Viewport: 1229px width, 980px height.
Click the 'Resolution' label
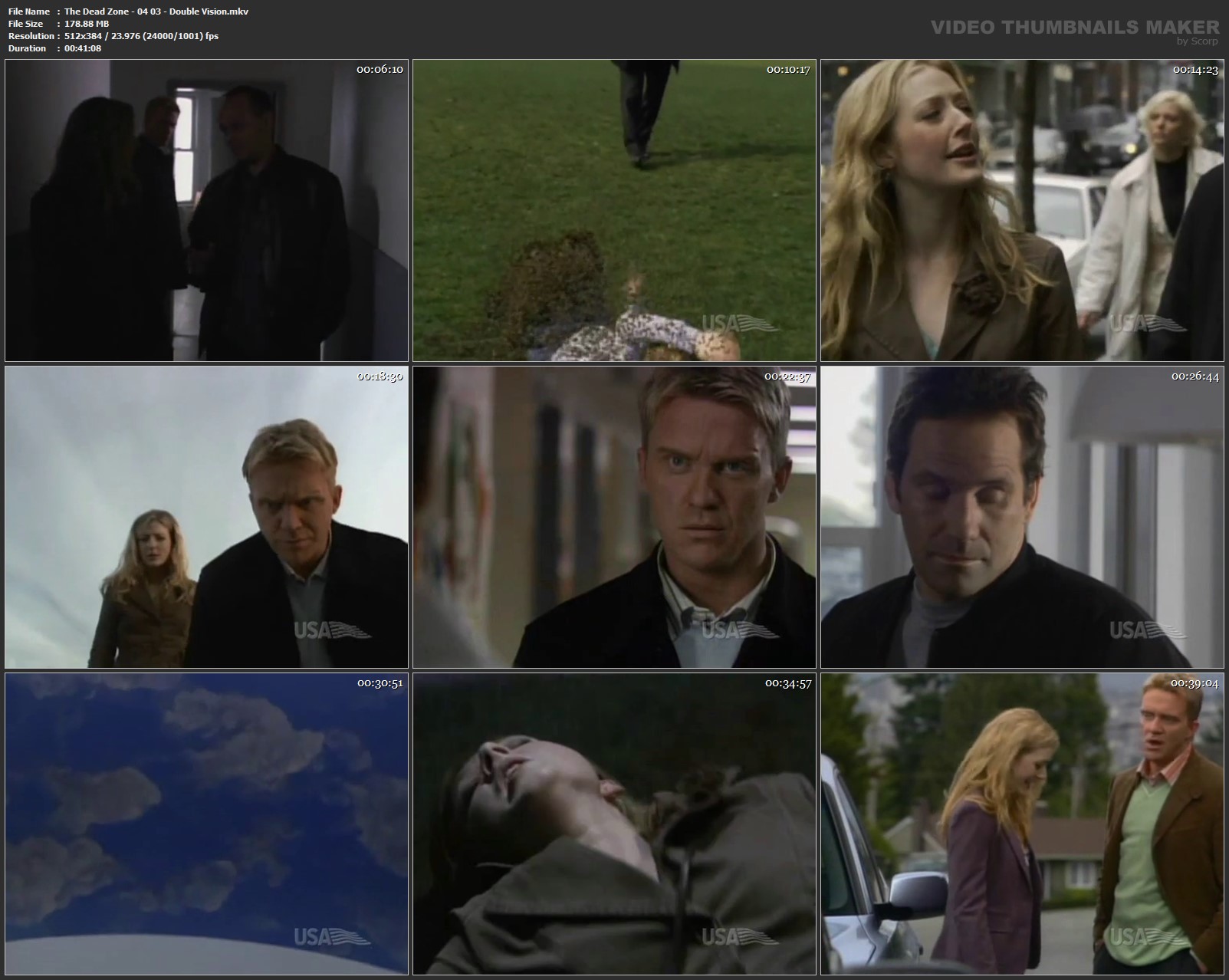coord(31,36)
